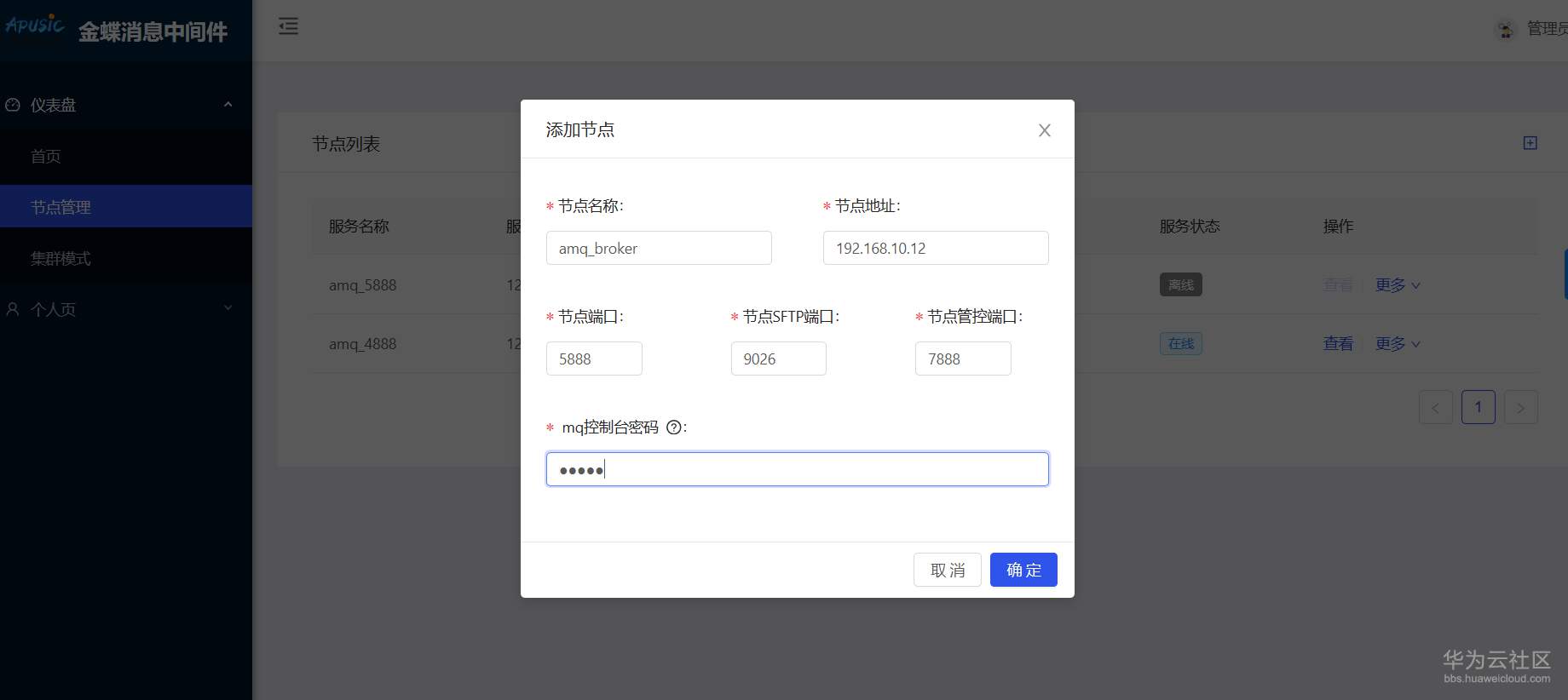Open 更多 dropdown for amq_5888
The height and width of the screenshot is (700, 1568).
point(1398,285)
